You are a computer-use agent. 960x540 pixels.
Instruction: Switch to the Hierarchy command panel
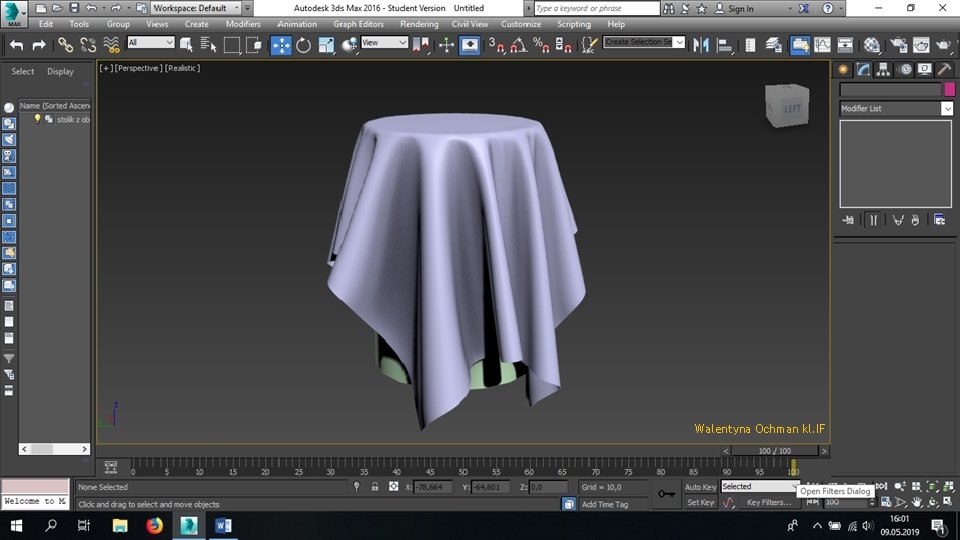(884, 69)
